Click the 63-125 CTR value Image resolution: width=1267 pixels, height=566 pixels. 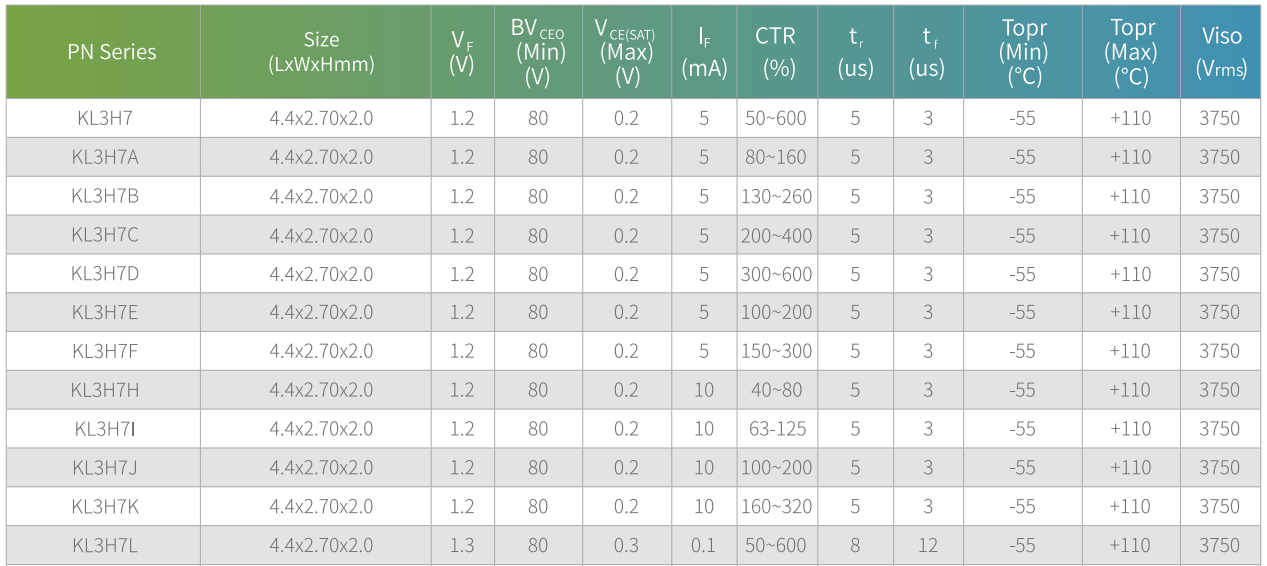(777, 429)
